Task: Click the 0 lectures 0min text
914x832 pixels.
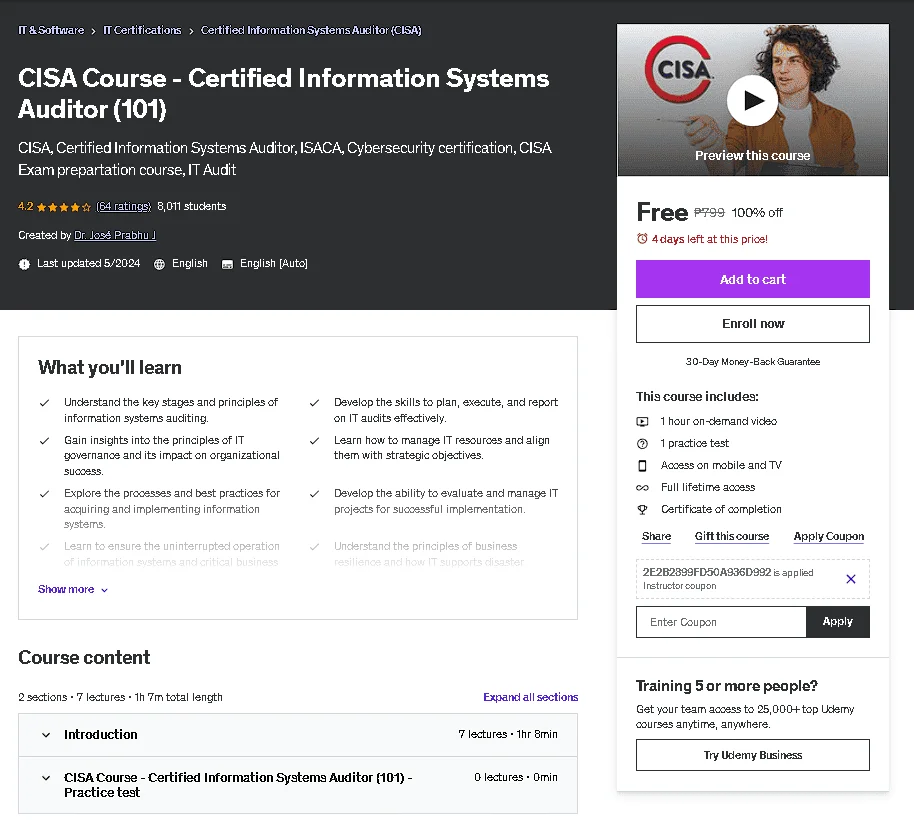Action: pyautogui.click(x=515, y=778)
